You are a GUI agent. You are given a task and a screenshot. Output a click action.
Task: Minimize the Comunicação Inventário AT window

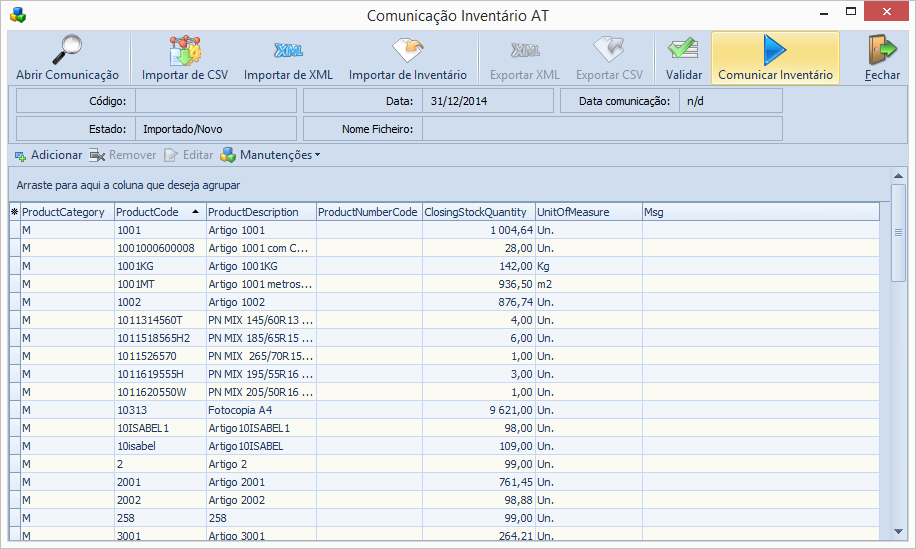click(x=824, y=12)
